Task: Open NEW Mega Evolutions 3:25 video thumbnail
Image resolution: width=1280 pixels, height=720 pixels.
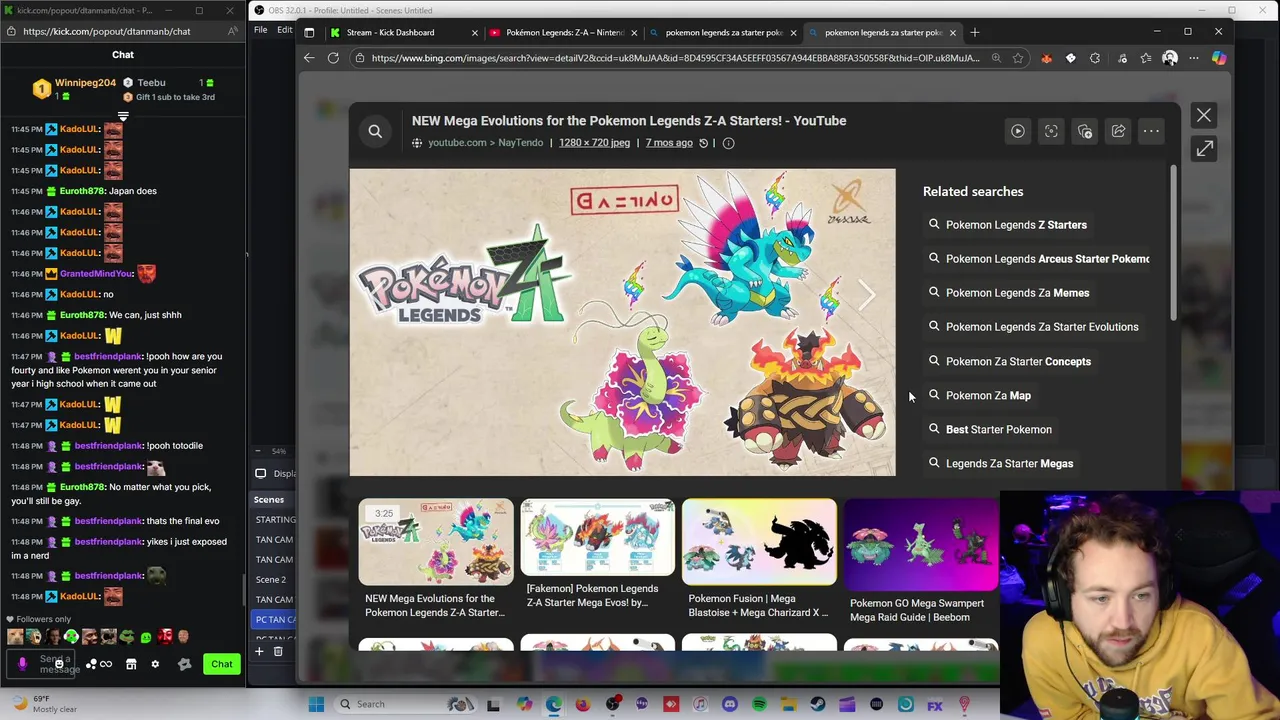Action: (x=436, y=542)
